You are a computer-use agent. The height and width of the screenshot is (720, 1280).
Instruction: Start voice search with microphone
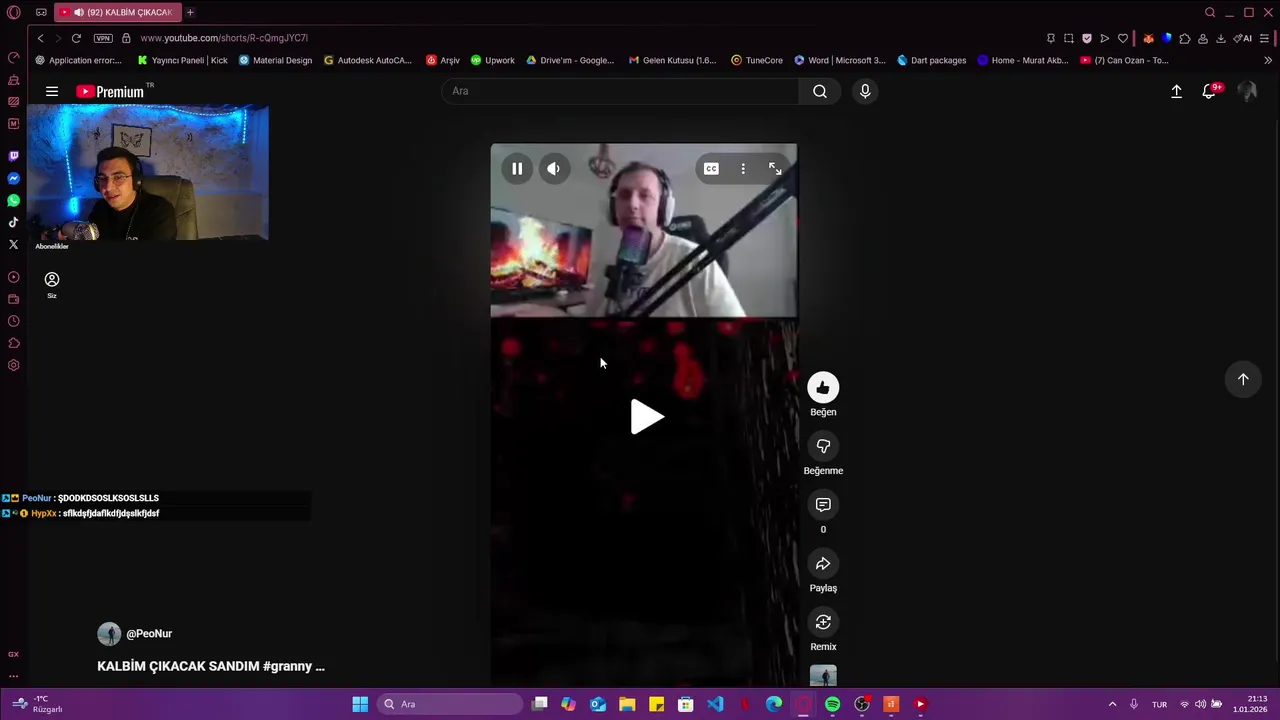[x=865, y=91]
